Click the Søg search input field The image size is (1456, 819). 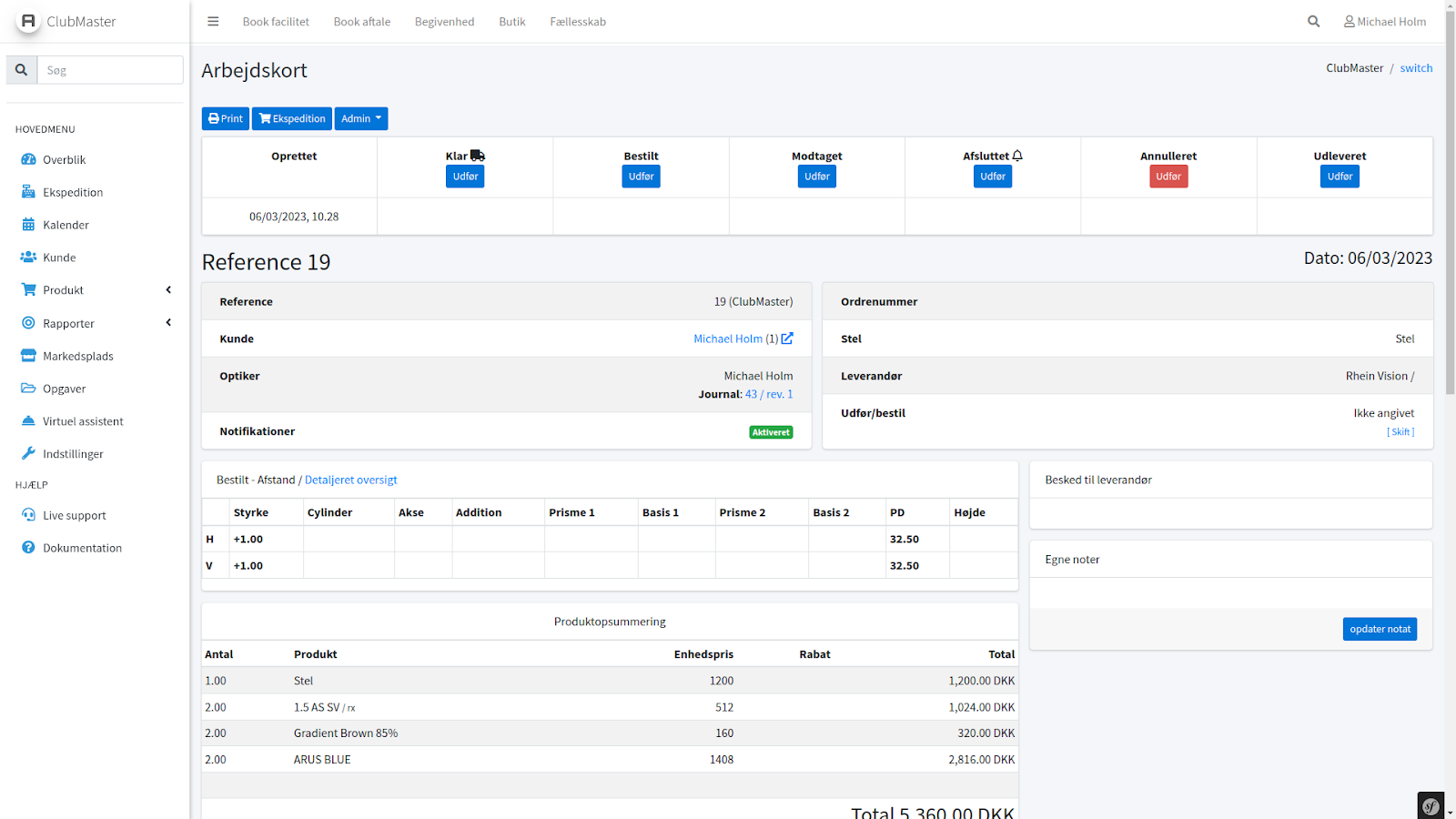[110, 70]
